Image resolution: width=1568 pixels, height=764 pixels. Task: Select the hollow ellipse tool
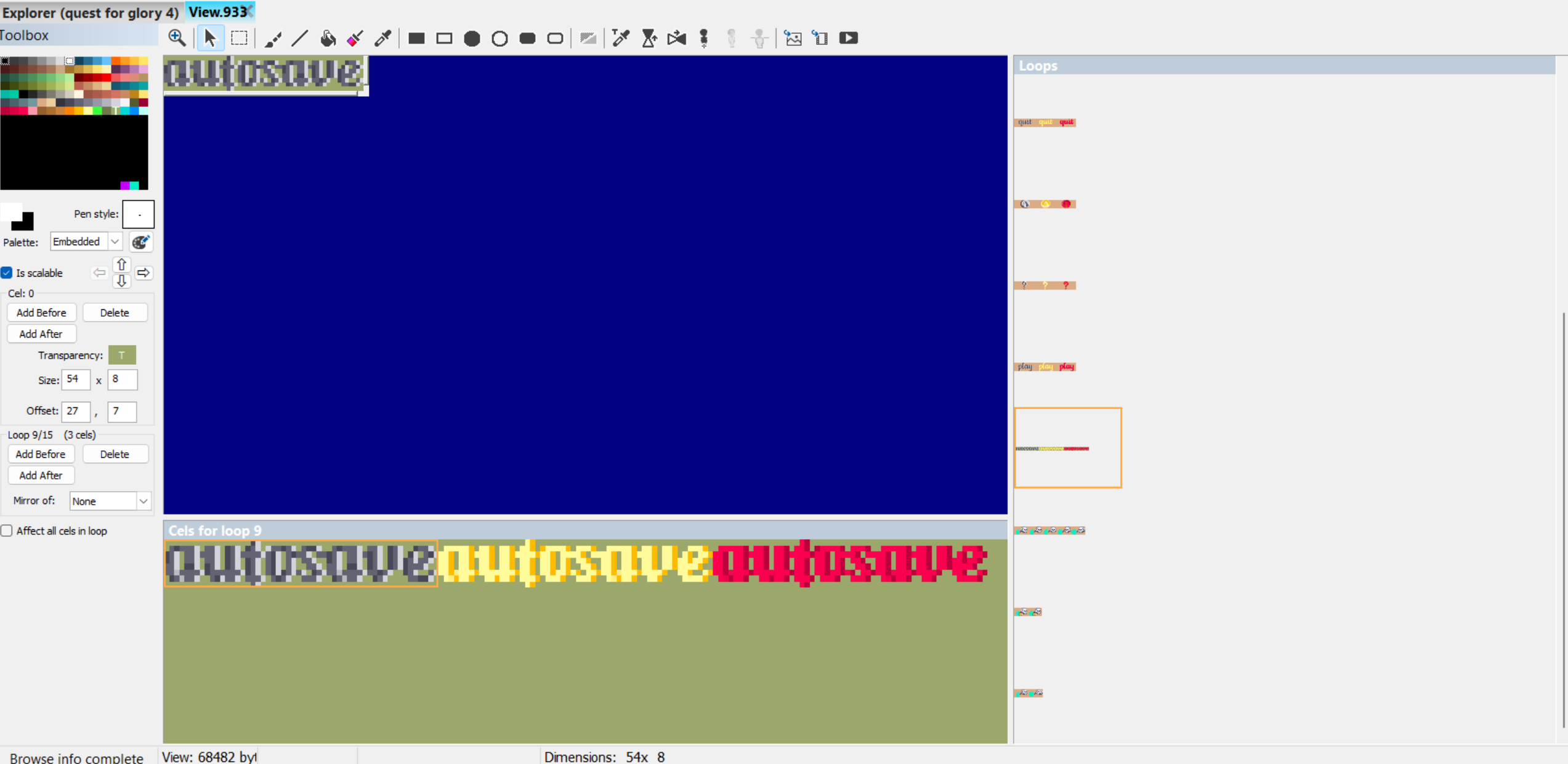click(x=499, y=38)
